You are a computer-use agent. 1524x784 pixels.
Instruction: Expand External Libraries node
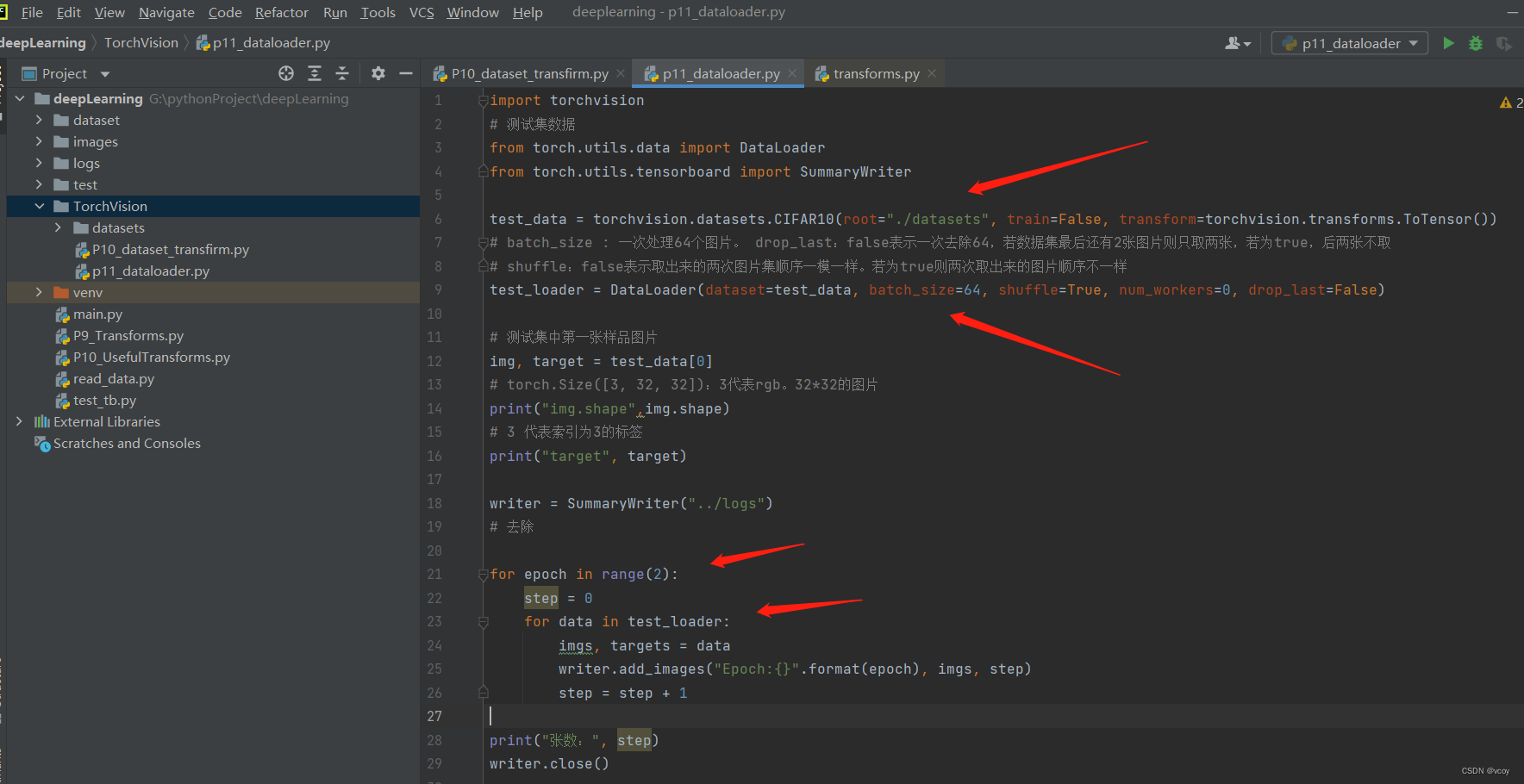[20, 422]
